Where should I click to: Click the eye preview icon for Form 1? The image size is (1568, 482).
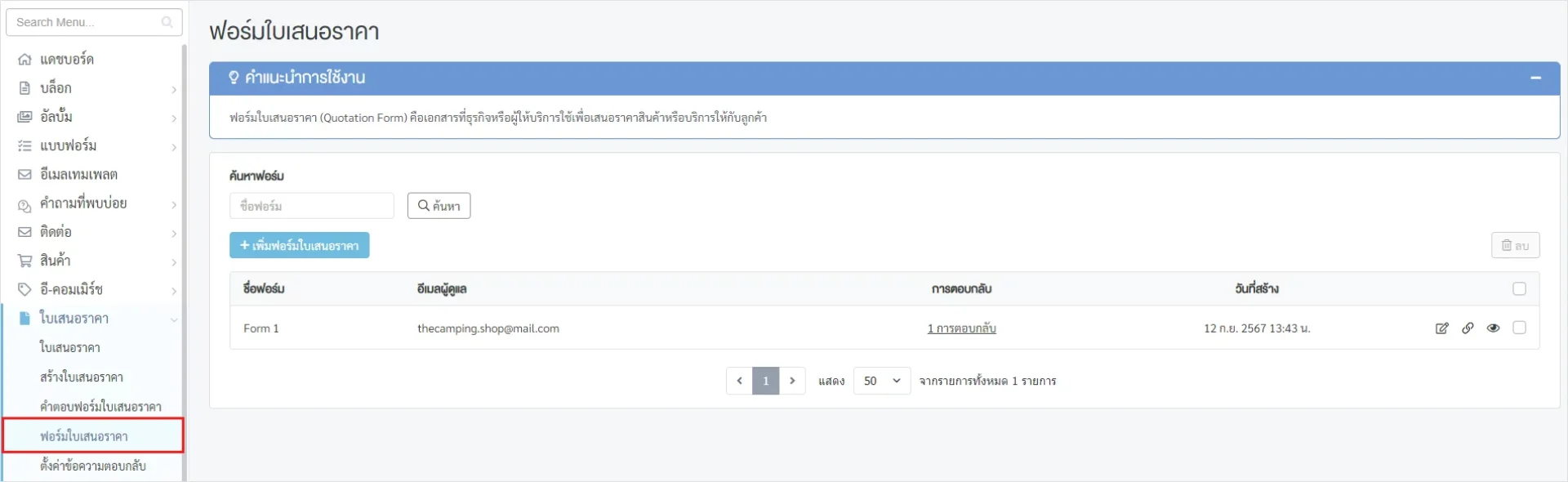1493,328
